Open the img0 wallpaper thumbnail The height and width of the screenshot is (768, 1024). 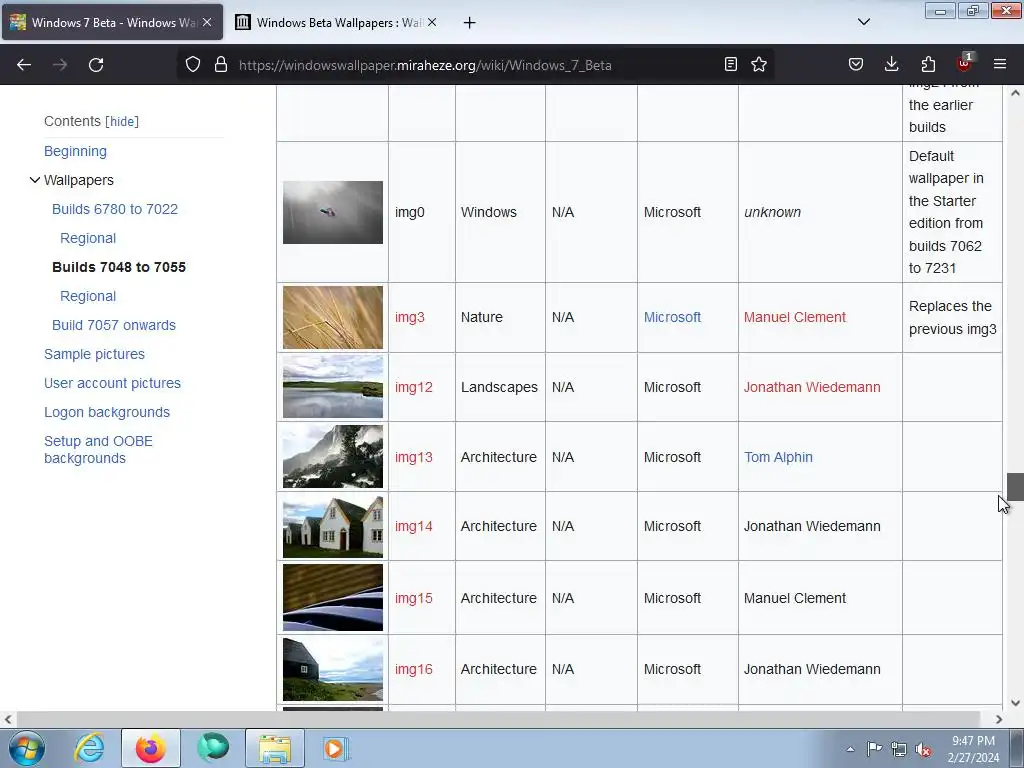tap(333, 212)
